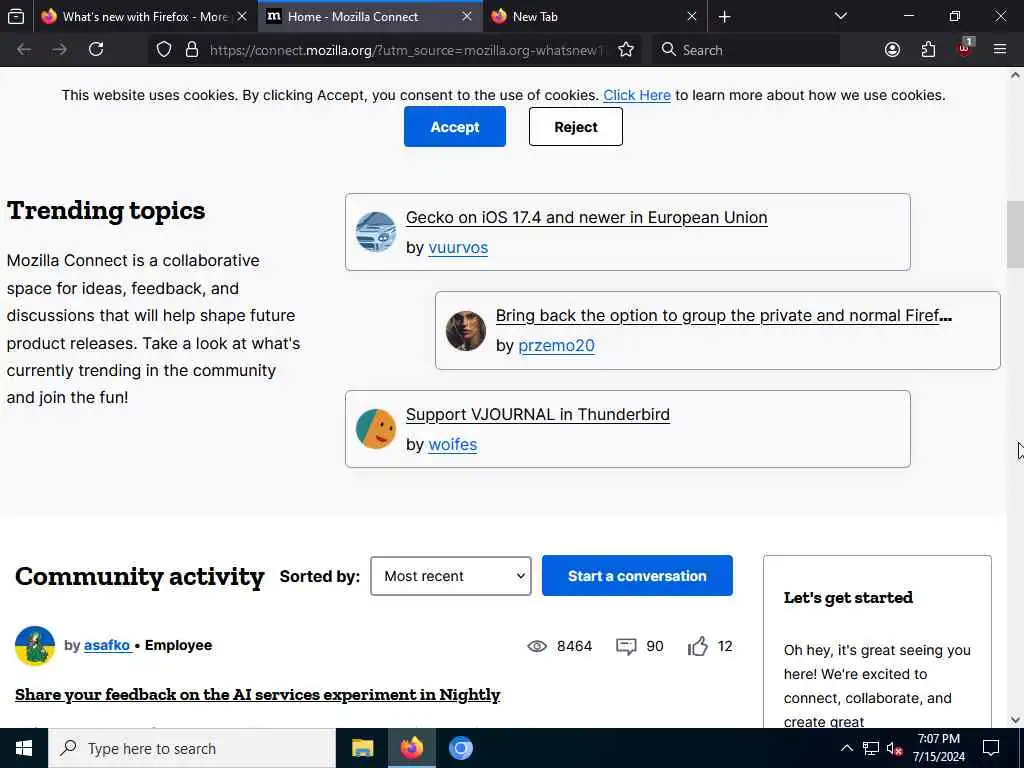
Task: Click Type here to search taskbar box
Action: coord(192,748)
